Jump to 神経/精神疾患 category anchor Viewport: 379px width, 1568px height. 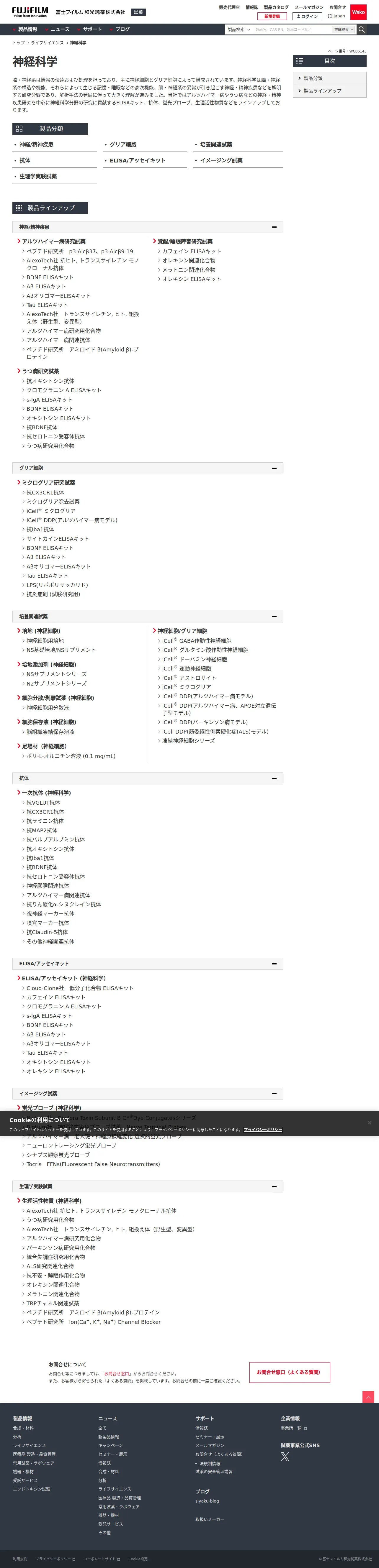[x=54, y=144]
